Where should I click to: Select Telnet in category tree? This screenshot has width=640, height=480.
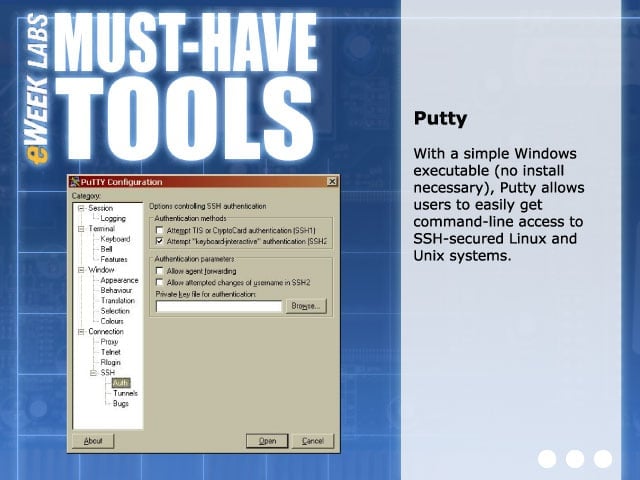[110, 352]
